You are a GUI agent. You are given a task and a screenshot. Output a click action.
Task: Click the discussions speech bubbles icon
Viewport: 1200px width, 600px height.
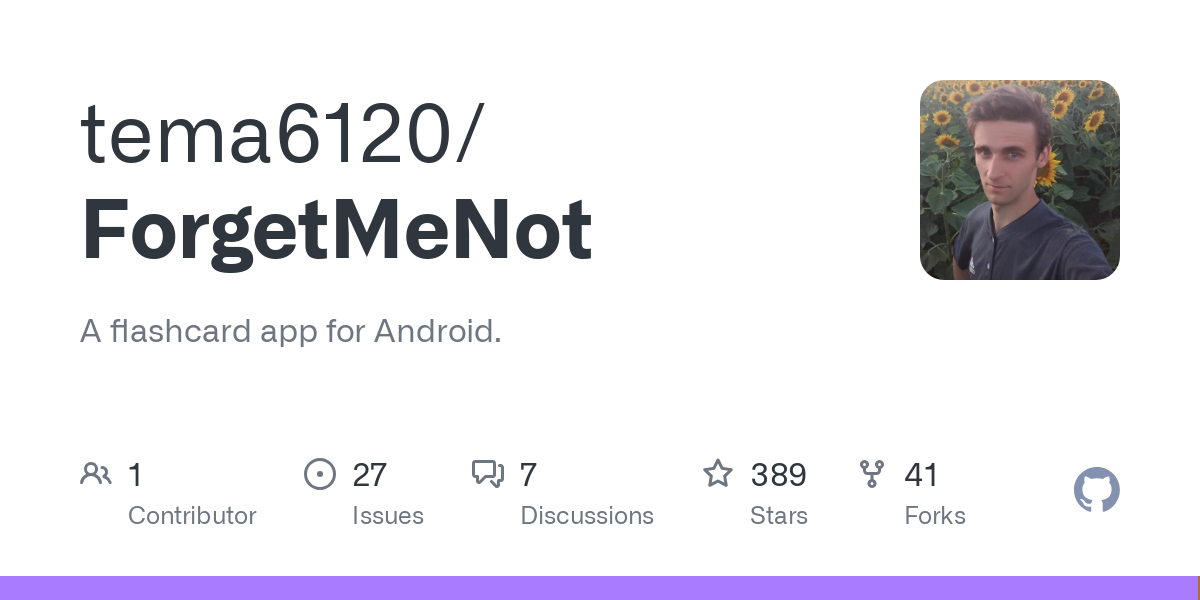488,474
